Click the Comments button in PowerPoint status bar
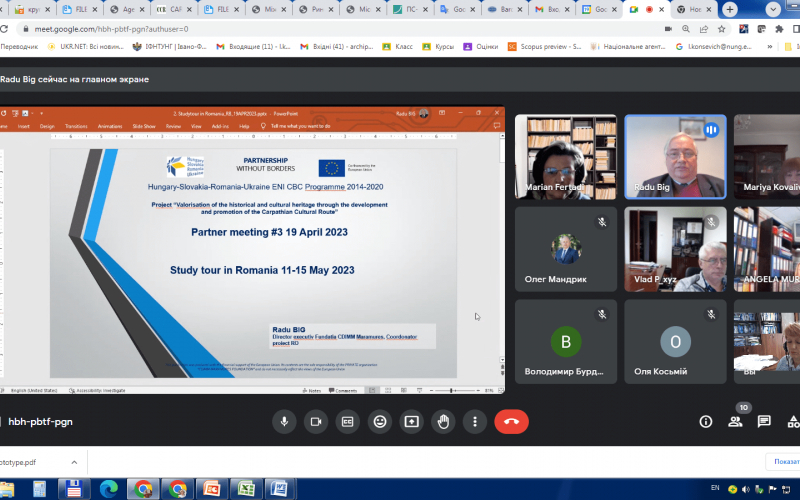 click(343, 390)
